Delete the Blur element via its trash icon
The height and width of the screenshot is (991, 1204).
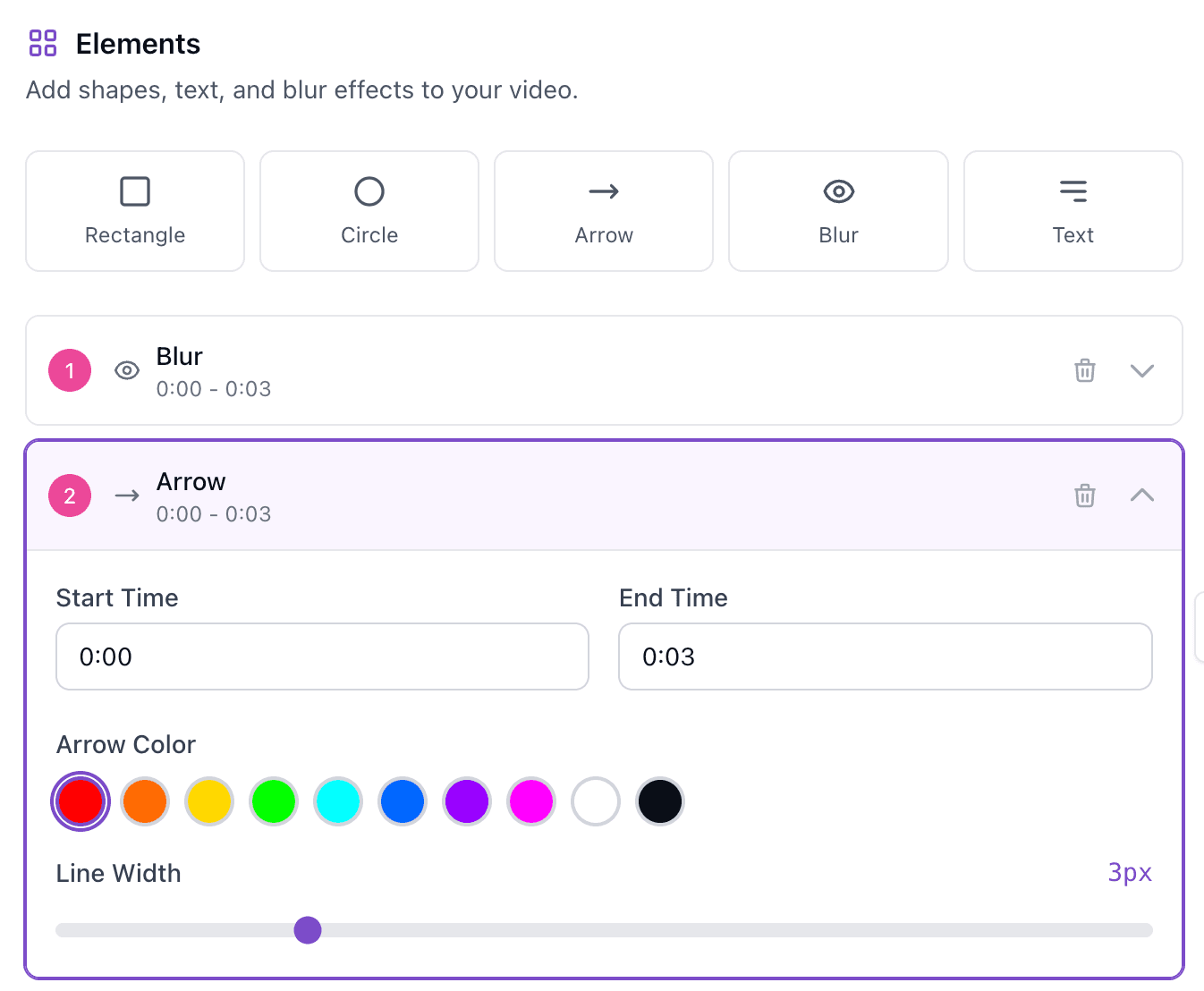point(1085,370)
